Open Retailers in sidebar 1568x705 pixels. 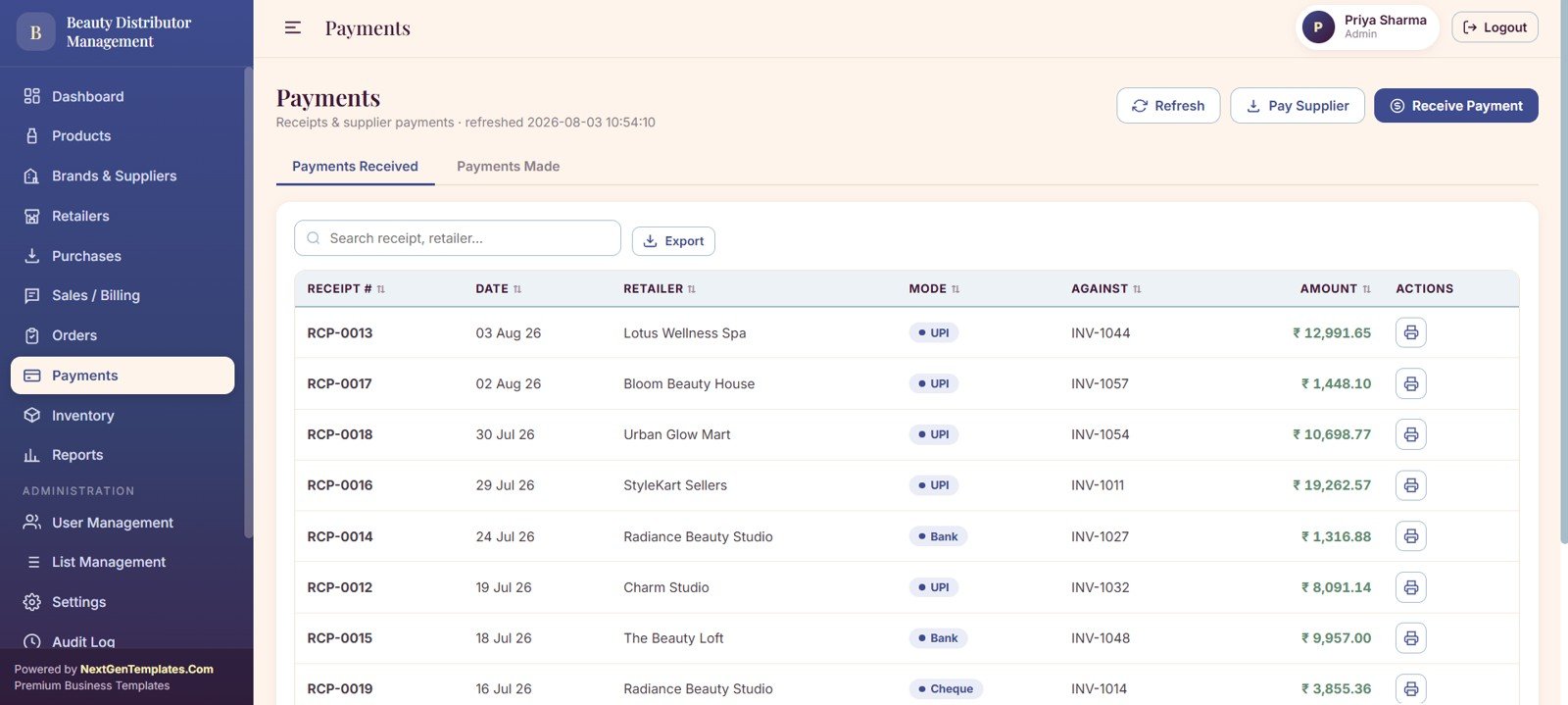tap(122, 216)
